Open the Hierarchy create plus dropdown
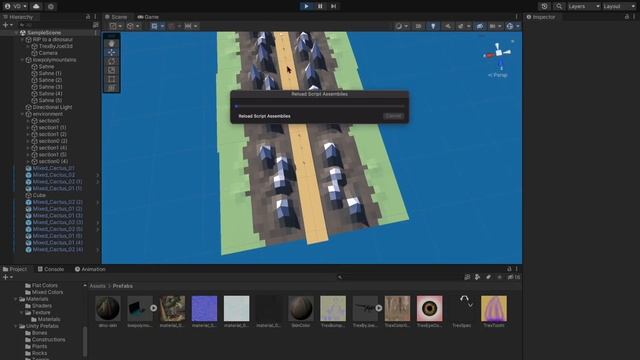 tap(8, 25)
